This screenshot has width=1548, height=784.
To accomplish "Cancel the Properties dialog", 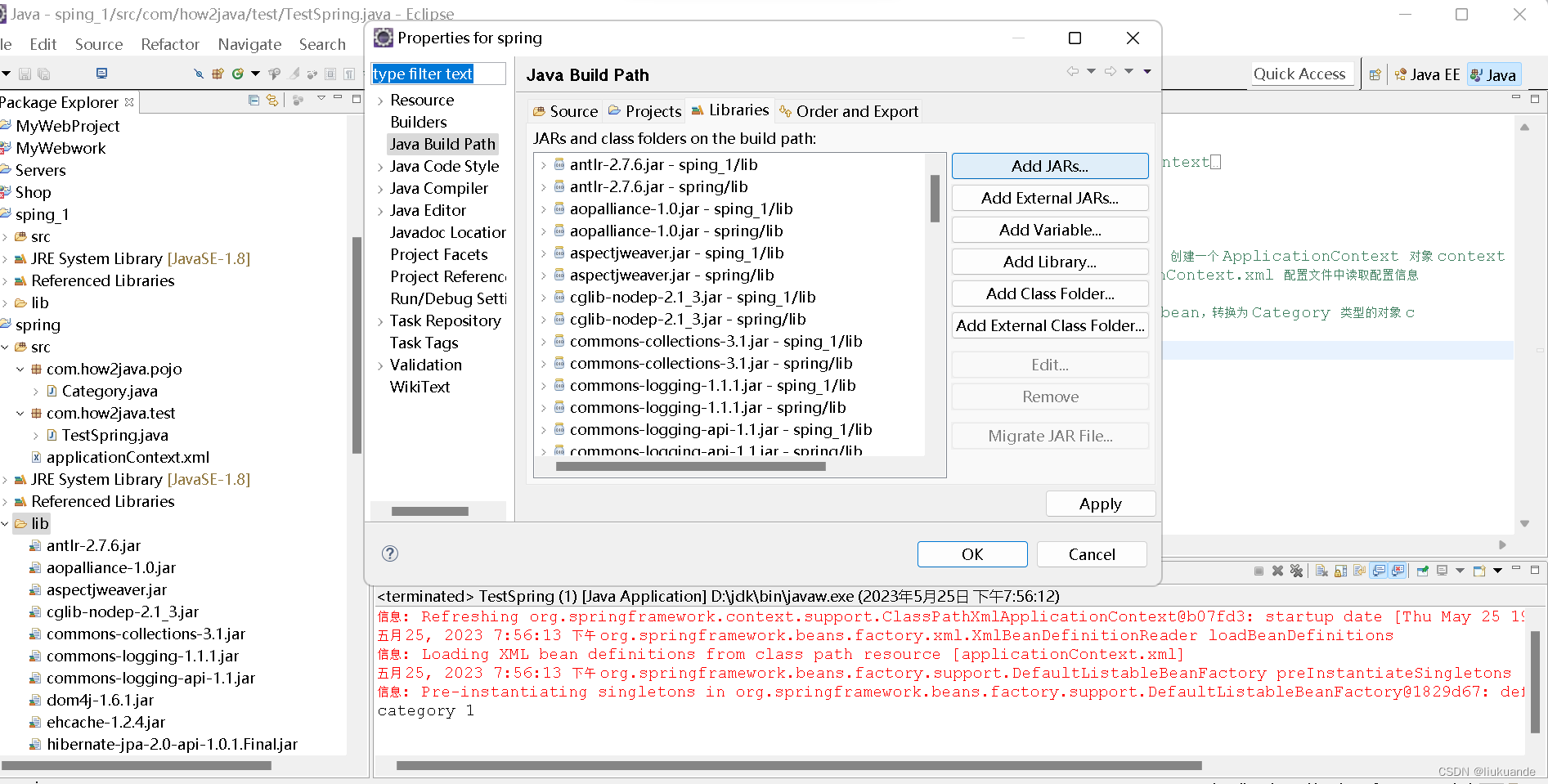I will point(1092,554).
